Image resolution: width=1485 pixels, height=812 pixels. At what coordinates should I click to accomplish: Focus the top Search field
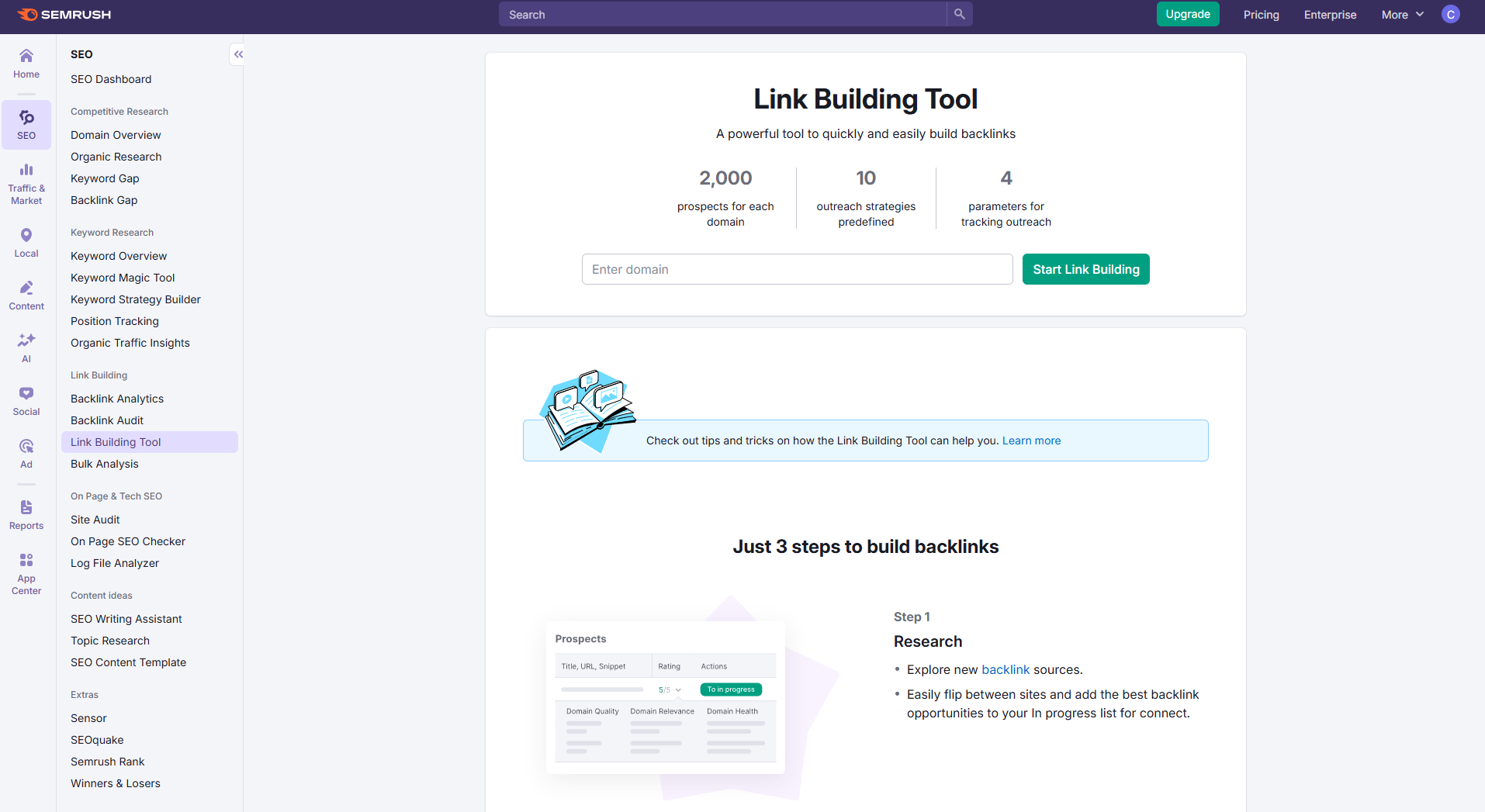pyautogui.click(x=722, y=14)
